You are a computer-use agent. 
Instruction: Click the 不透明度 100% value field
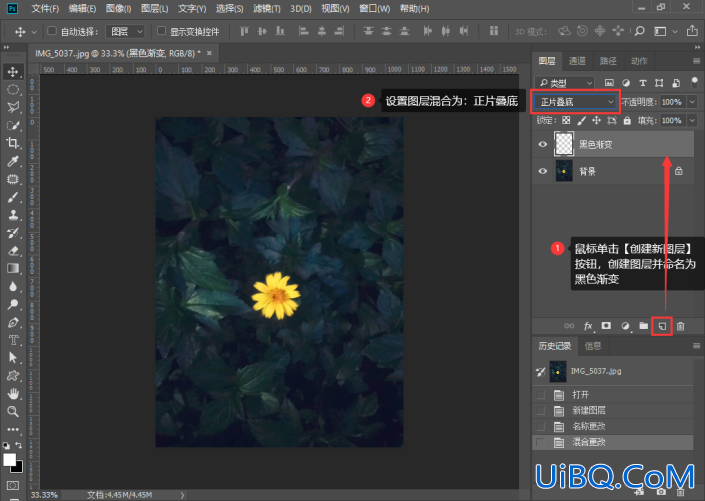coord(673,102)
